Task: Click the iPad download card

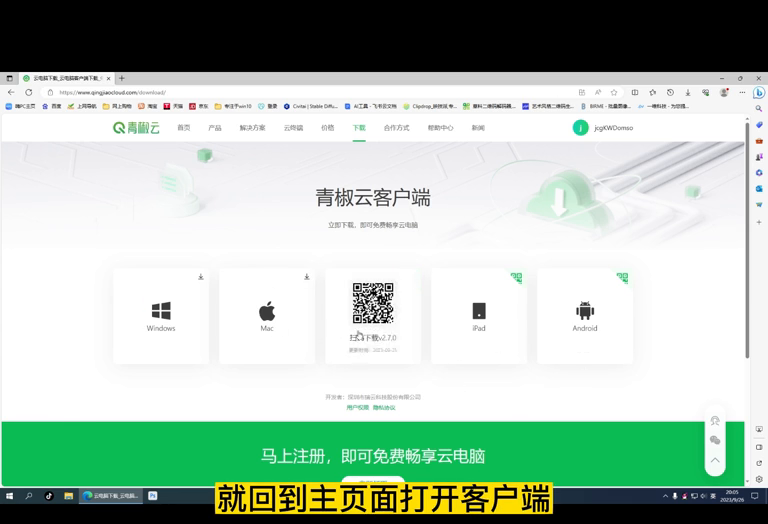Action: click(x=479, y=316)
